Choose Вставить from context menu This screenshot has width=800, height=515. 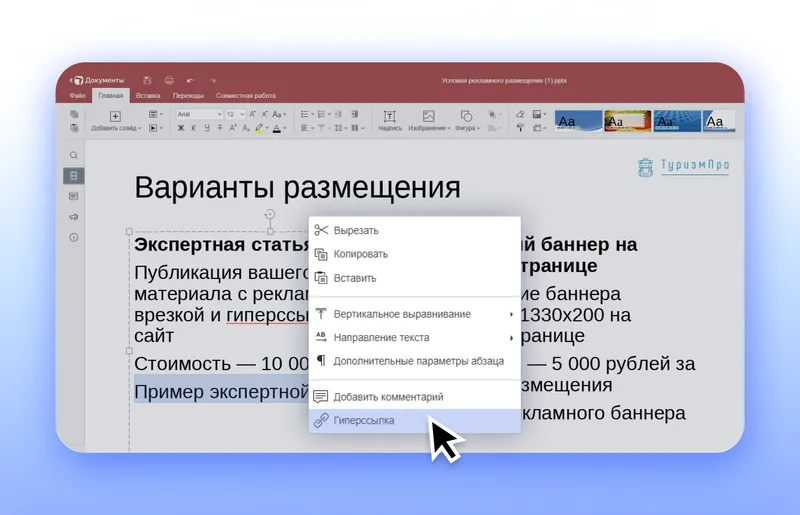[x=414, y=278]
